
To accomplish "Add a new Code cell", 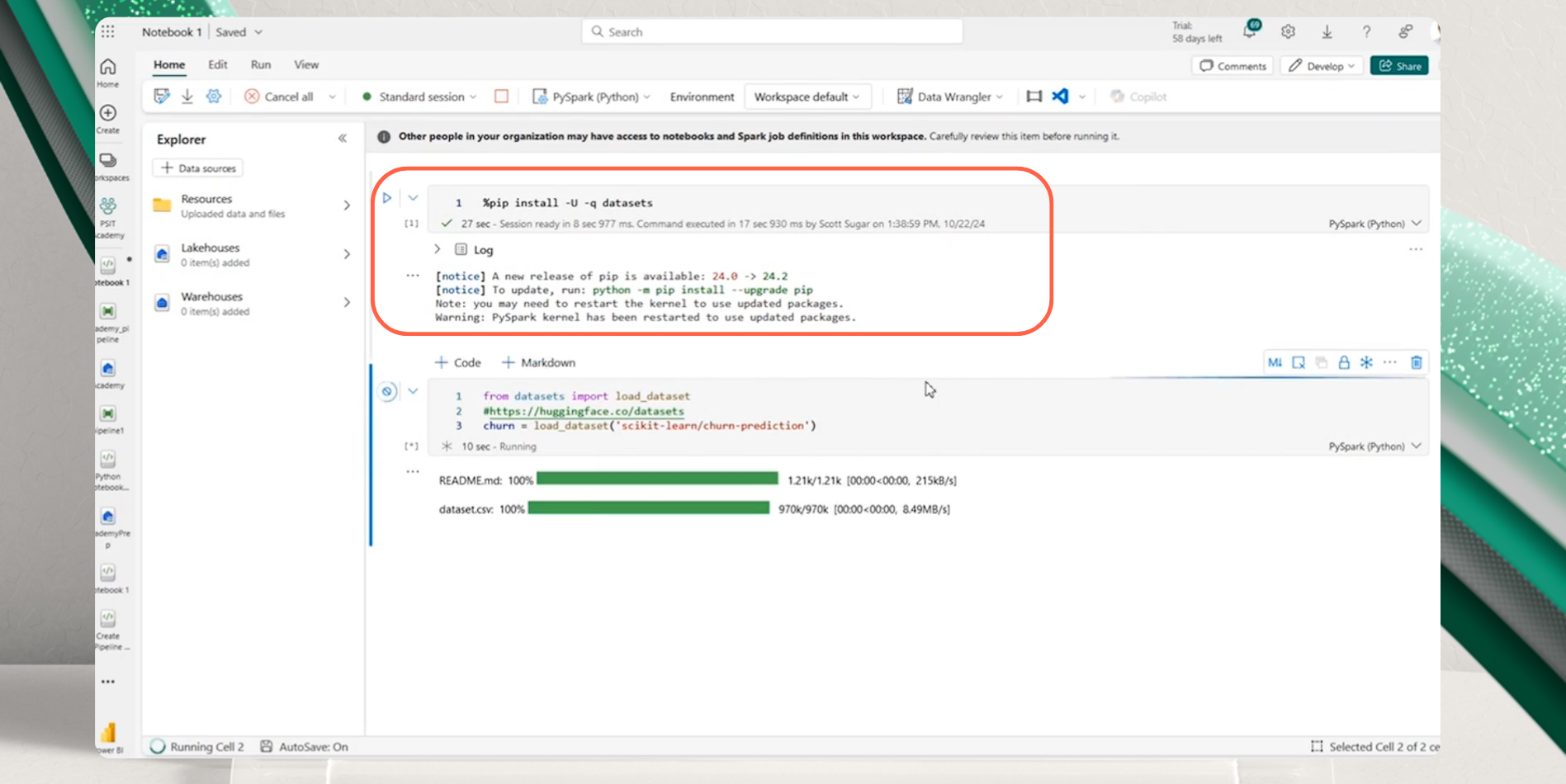I will 457,362.
